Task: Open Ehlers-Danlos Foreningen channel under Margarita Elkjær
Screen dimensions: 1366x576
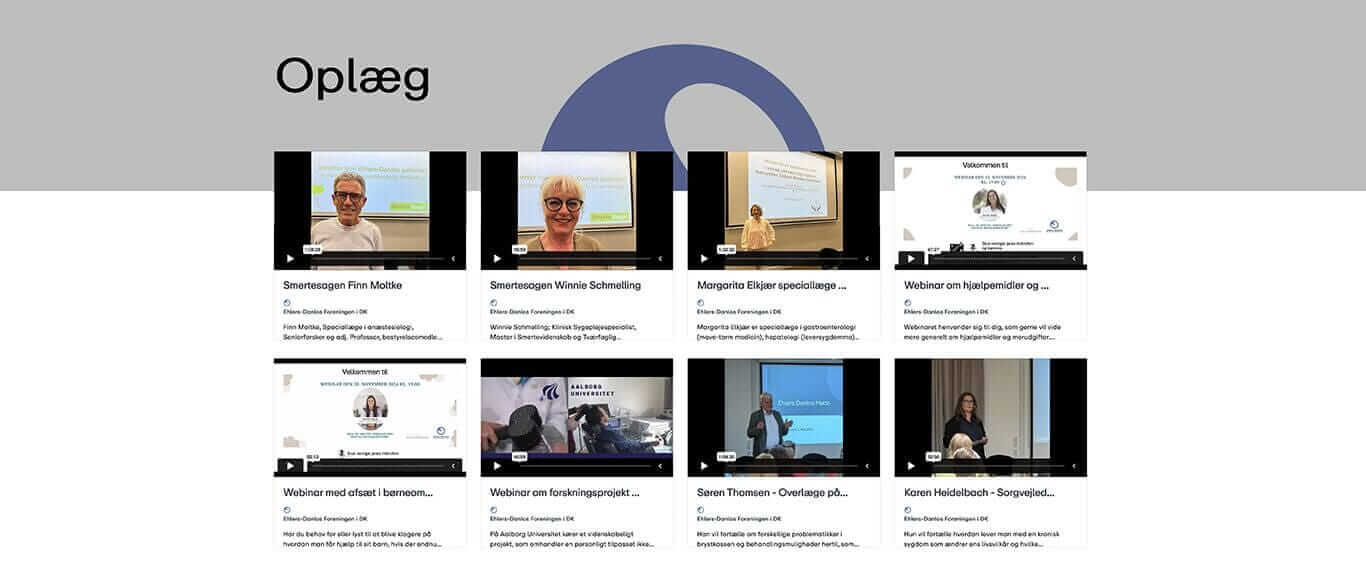Action: [739, 312]
